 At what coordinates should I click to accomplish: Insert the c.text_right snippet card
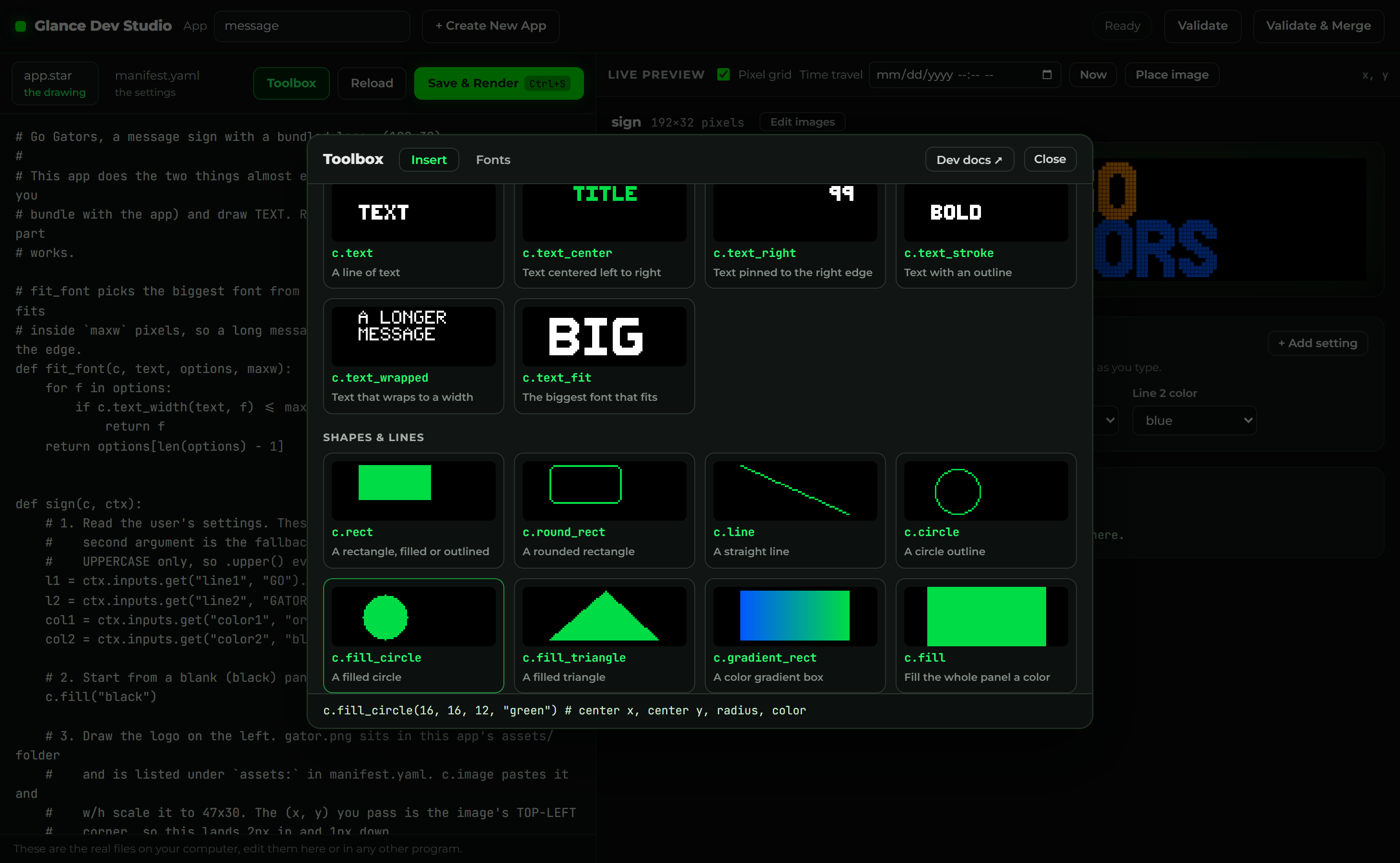(x=795, y=235)
